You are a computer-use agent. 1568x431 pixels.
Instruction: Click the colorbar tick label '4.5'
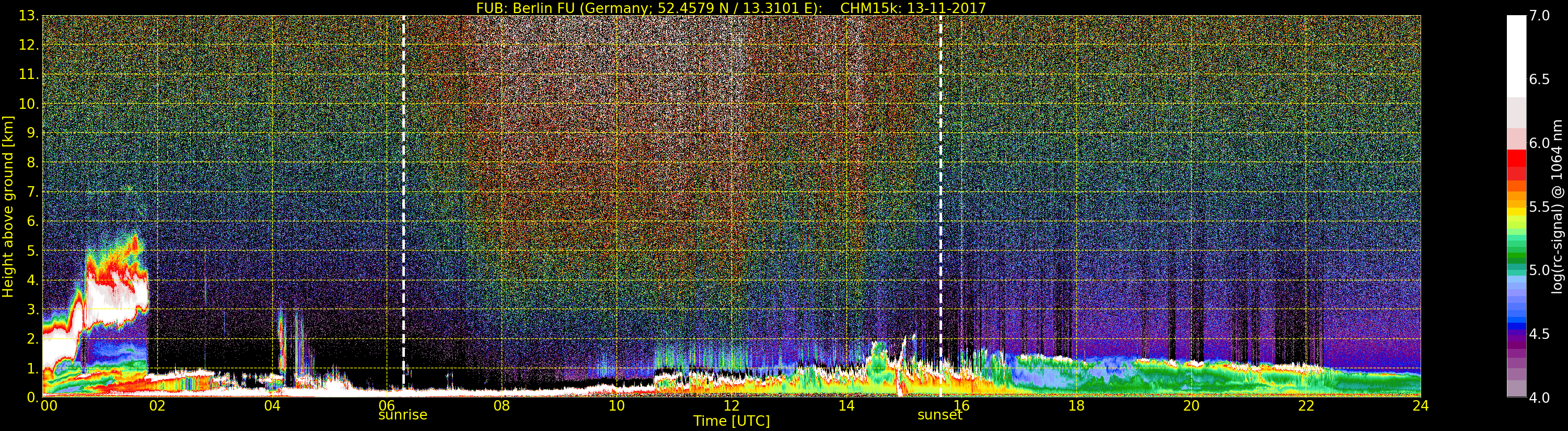(x=1539, y=334)
